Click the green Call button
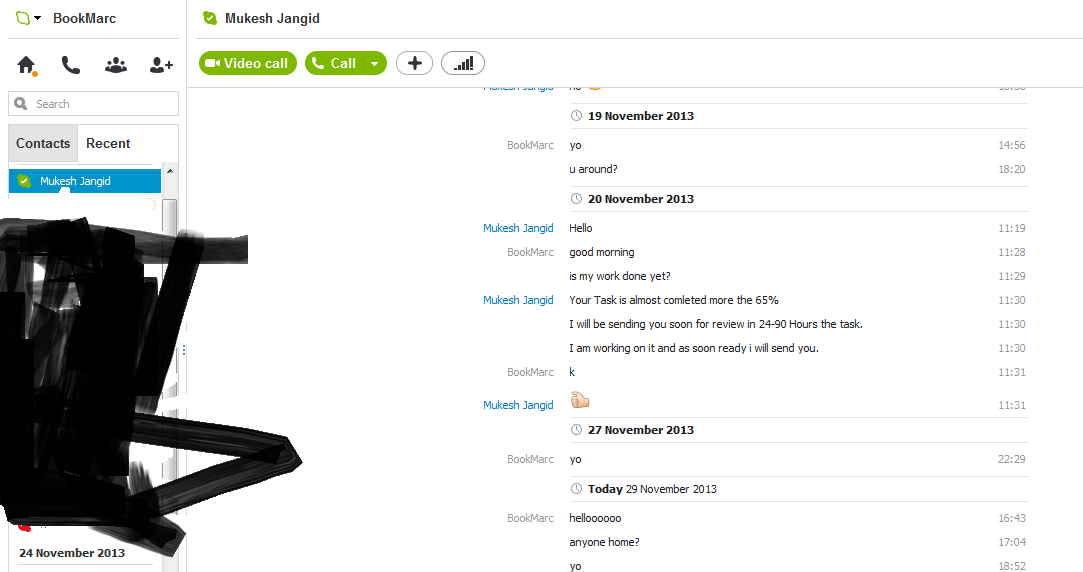1083x572 pixels. click(334, 63)
